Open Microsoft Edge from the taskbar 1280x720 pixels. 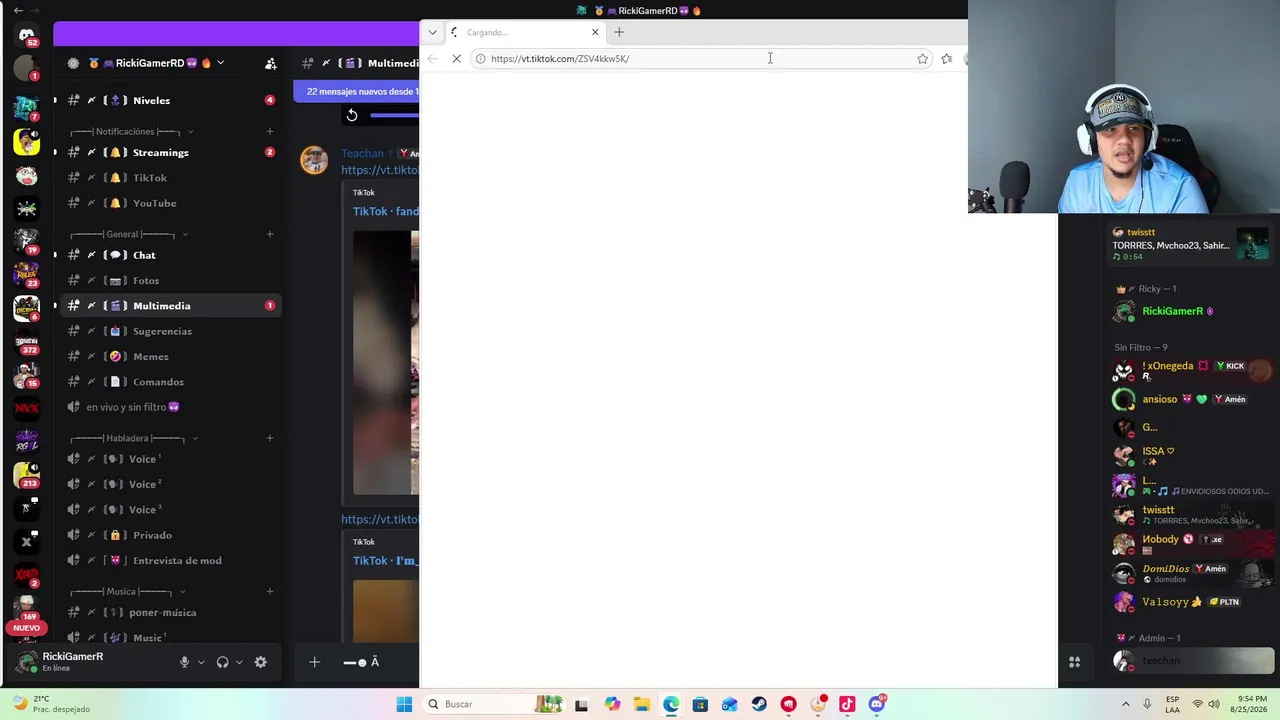(x=671, y=704)
